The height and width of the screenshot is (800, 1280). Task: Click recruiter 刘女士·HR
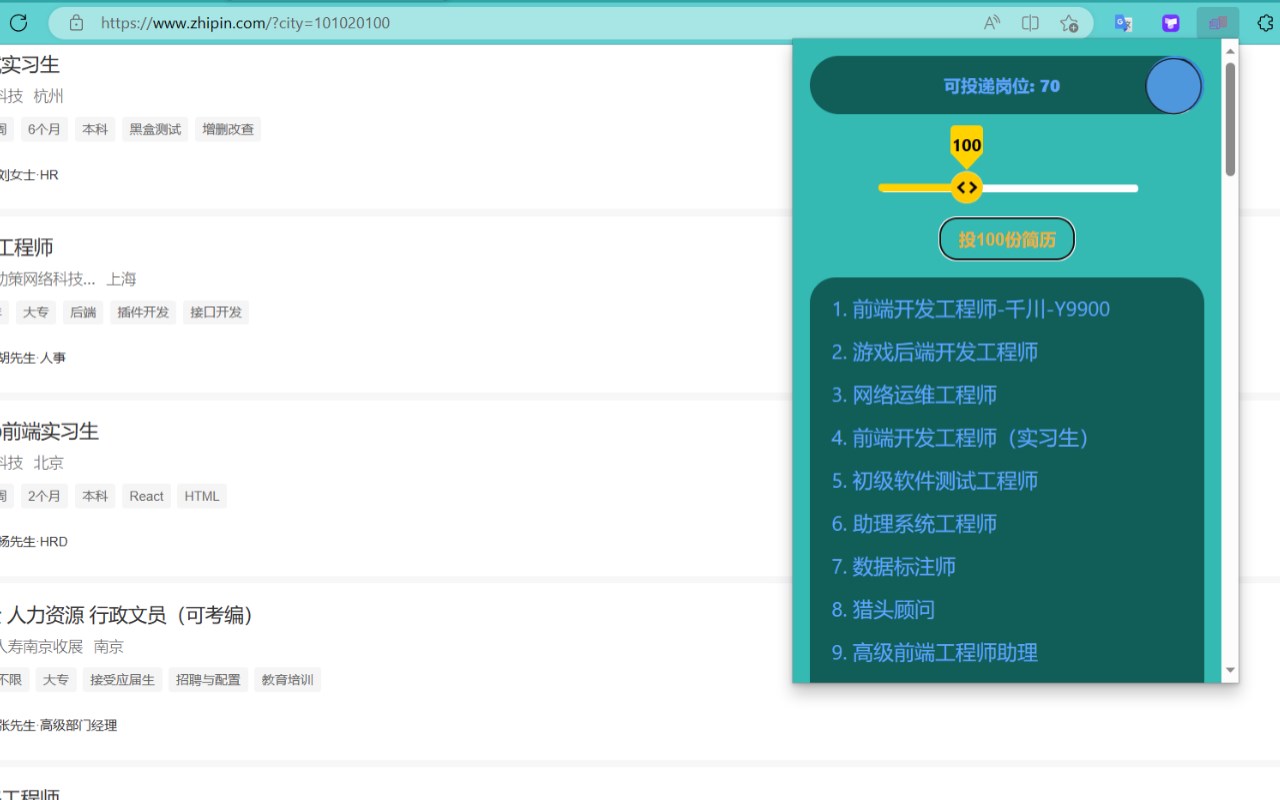tap(29, 175)
